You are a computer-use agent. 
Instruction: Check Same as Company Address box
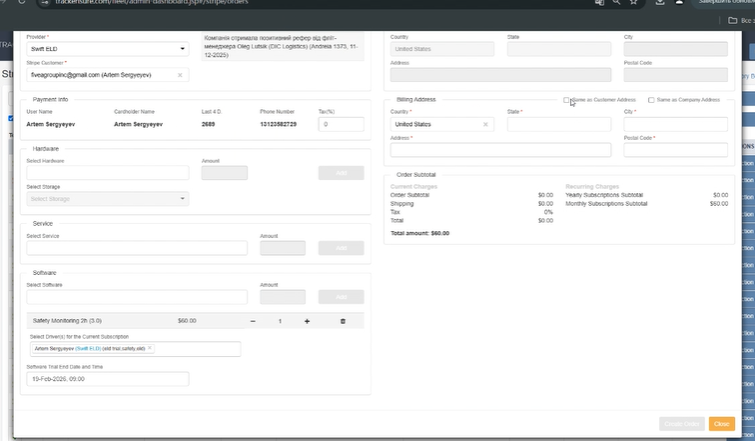(x=651, y=100)
